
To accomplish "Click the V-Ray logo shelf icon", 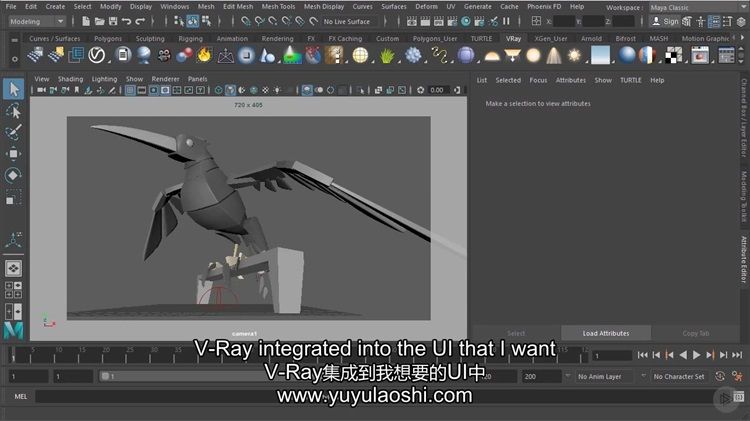I will tap(97, 55).
